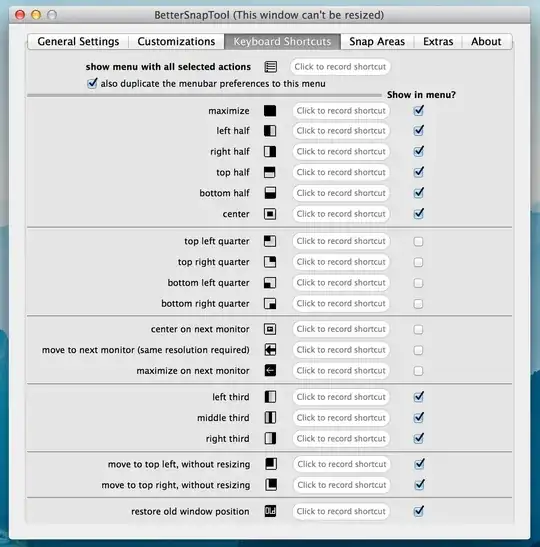This screenshot has height=547, width=540.
Task: Record shortcut for center
Action: (341, 214)
